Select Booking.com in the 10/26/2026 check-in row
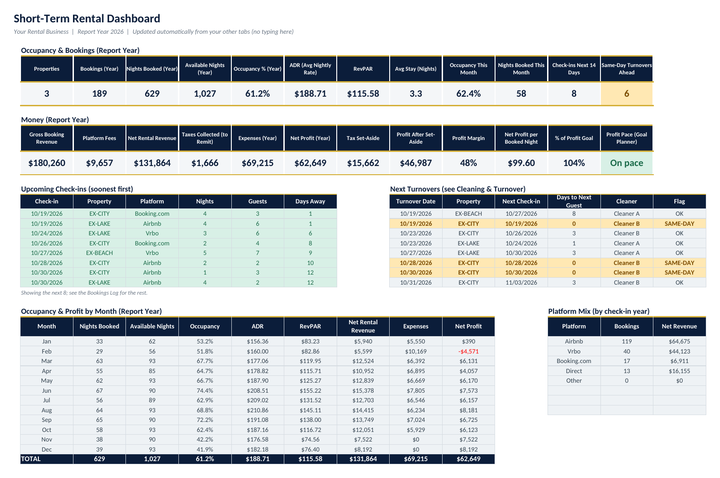 tap(152, 243)
